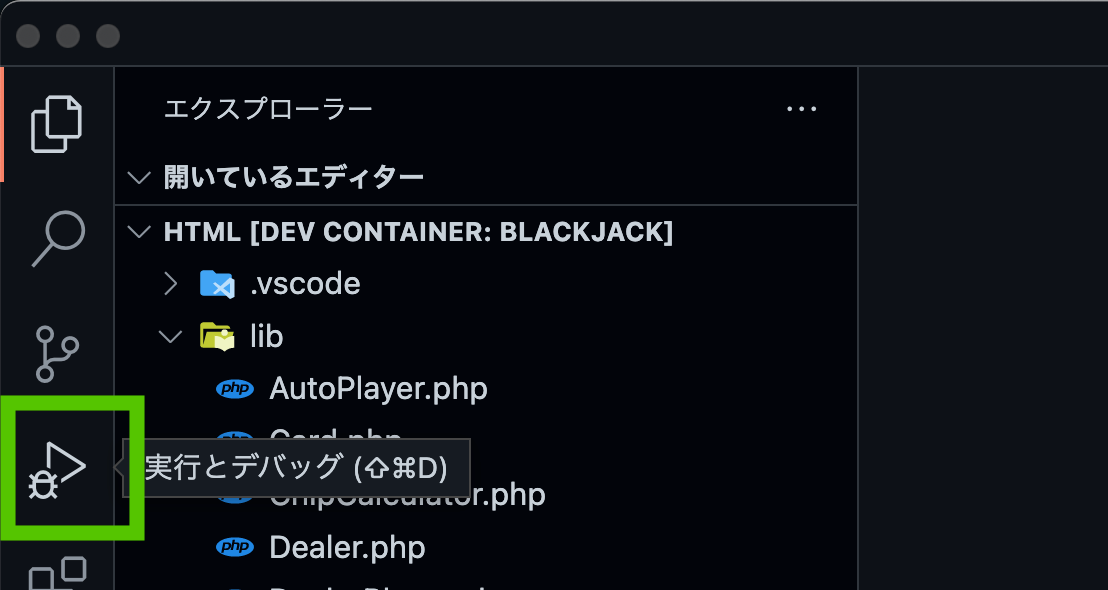Viewport: 1108px width, 590px height.
Task: Show the Explorer view
Action: click(57, 121)
